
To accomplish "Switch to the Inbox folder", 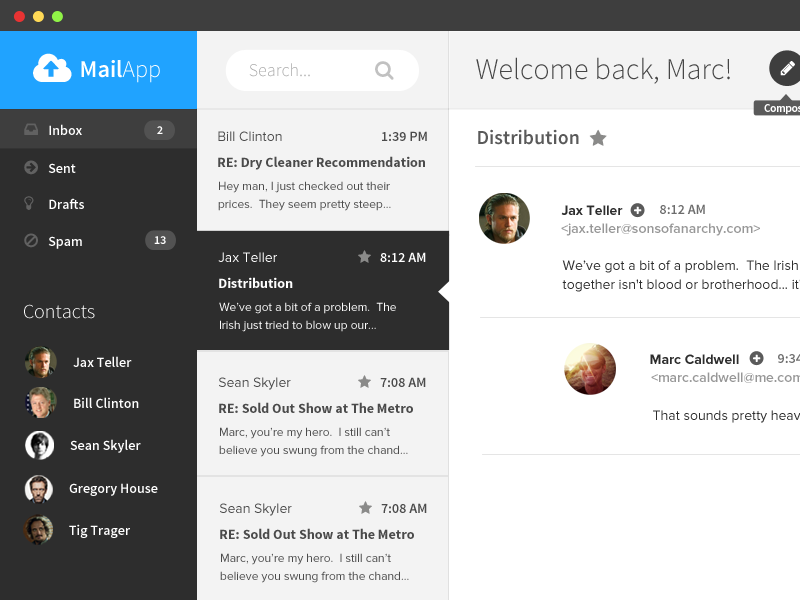I will [x=65, y=130].
